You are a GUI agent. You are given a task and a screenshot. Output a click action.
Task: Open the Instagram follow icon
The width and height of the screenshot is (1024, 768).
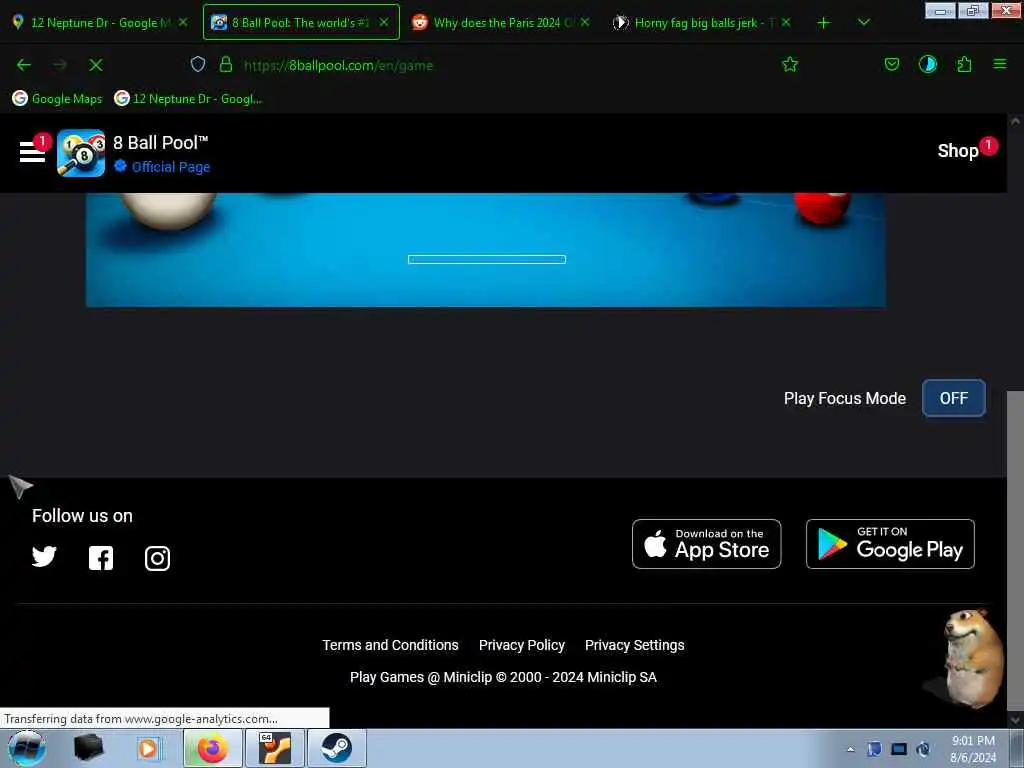(x=157, y=558)
